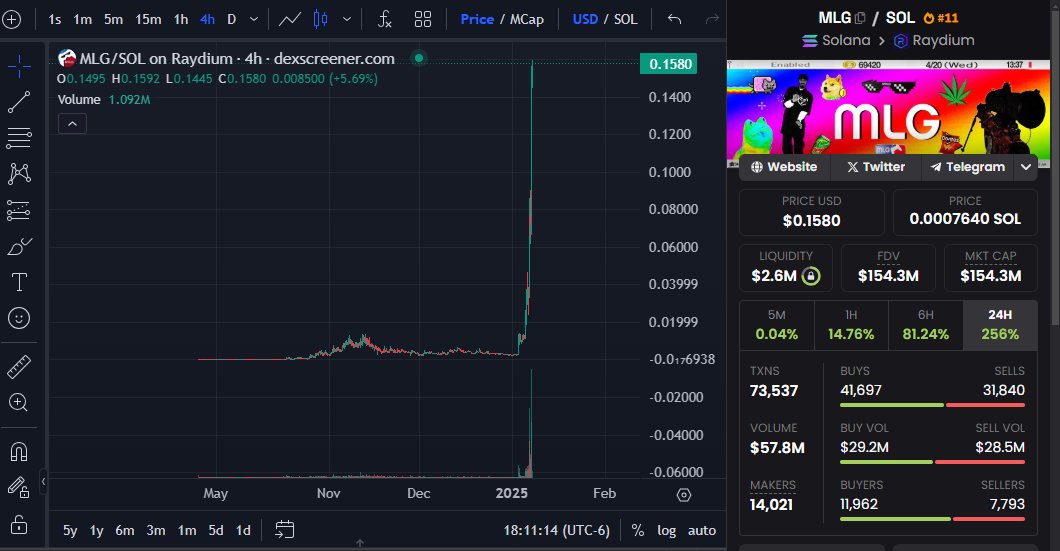Screen dimensions: 1060x551
Task: Open timezone menu 18:11:14 (UTC-6)
Action: (x=556, y=531)
